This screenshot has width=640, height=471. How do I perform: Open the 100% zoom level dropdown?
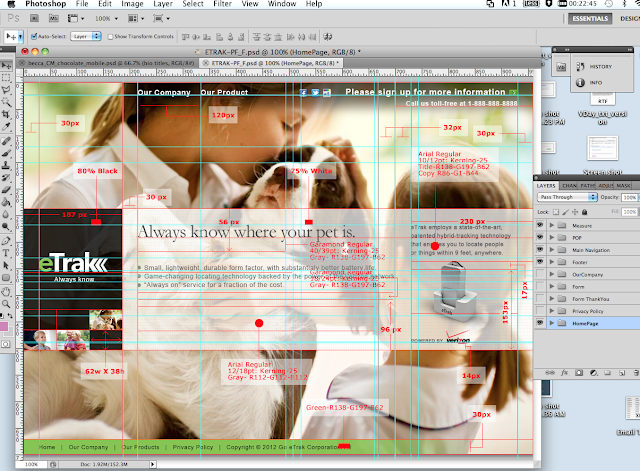[107, 18]
